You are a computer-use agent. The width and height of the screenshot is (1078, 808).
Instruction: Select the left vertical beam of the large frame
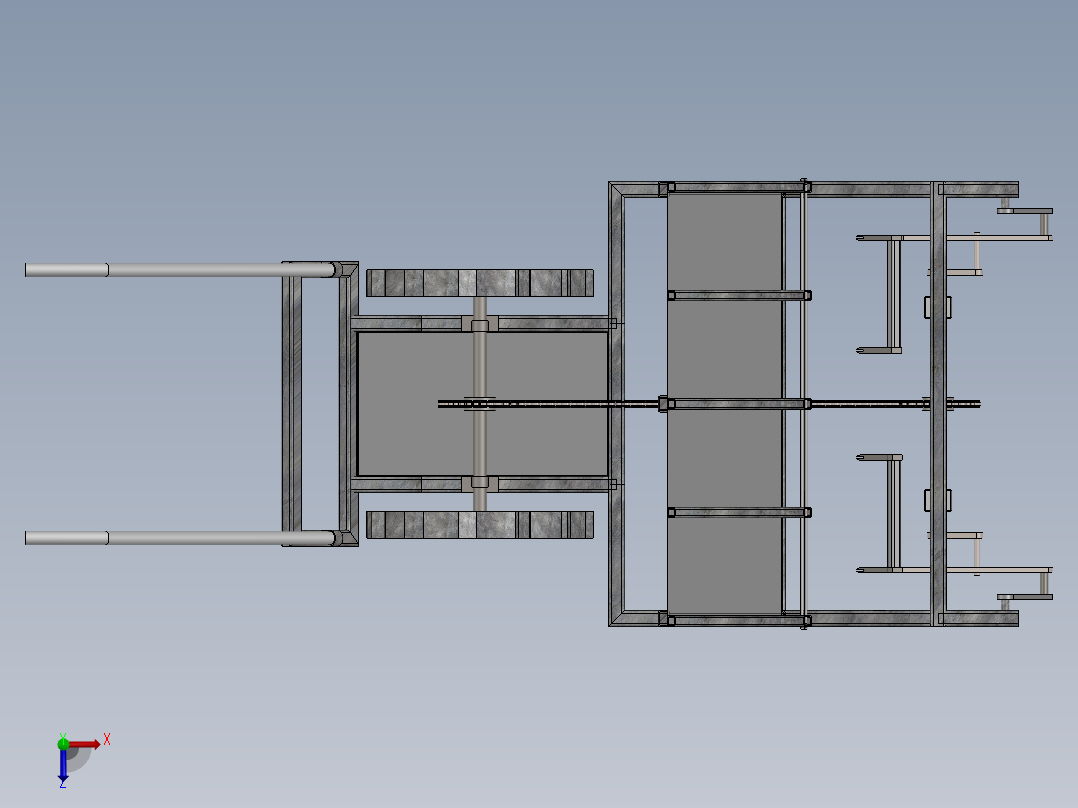[x=616, y=404]
